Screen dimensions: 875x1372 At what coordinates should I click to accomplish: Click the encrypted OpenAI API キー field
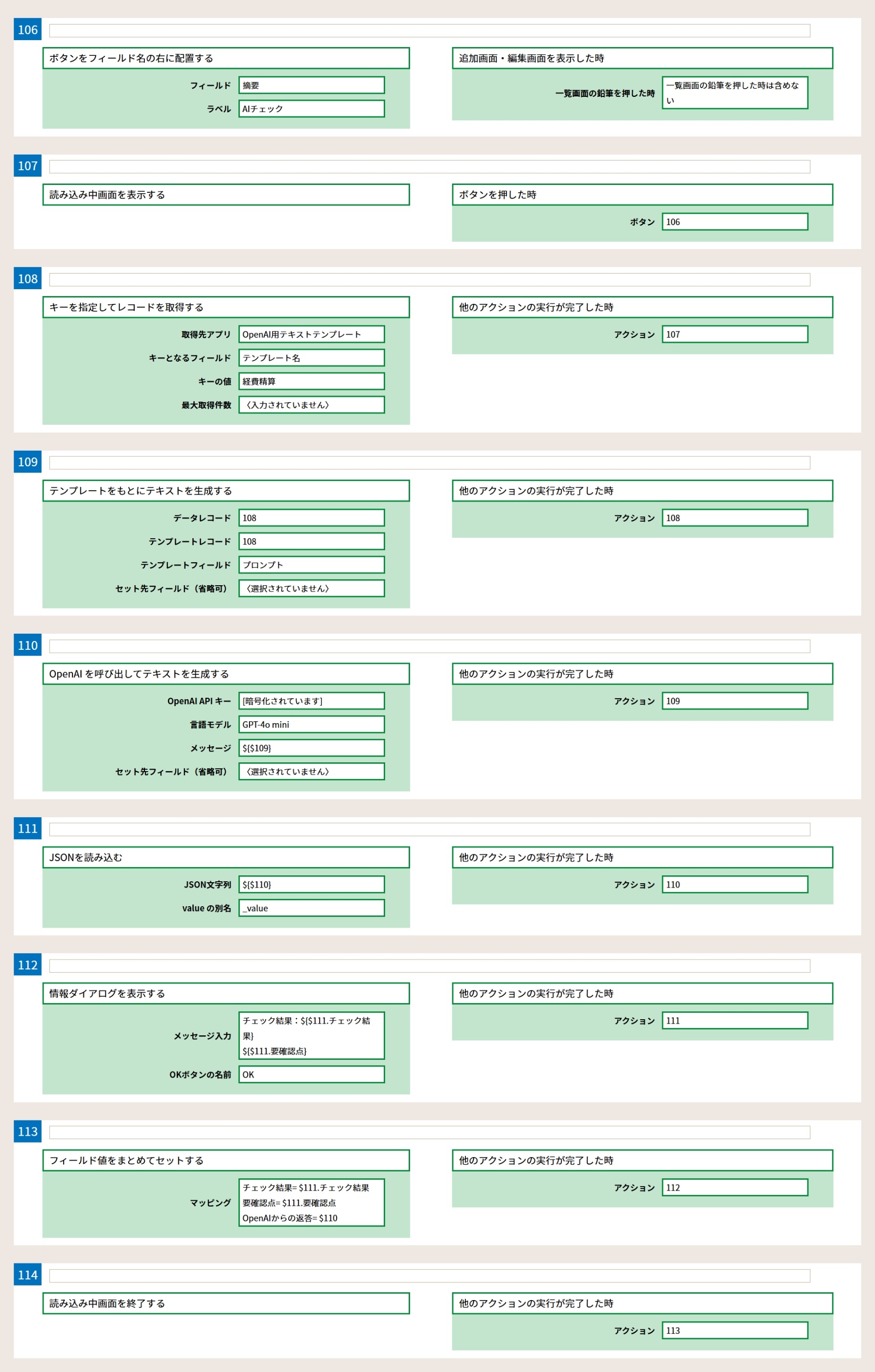tap(311, 701)
